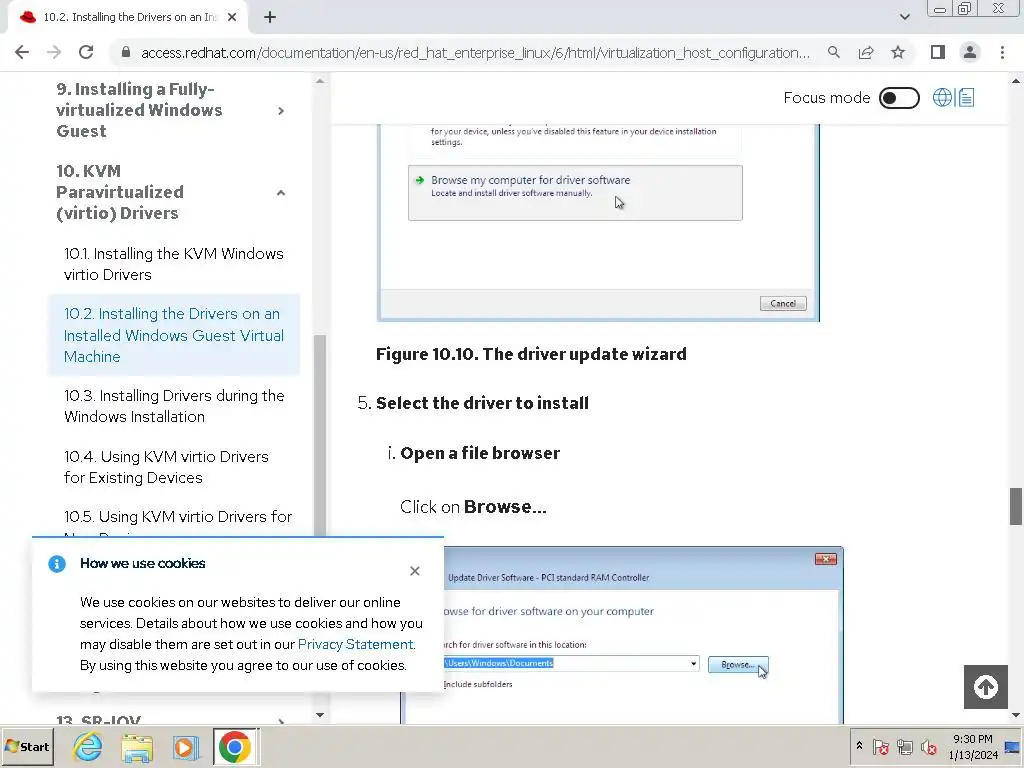Open the volume speaker tray icon
Image resolution: width=1024 pixels, height=768 pixels.
[928, 746]
